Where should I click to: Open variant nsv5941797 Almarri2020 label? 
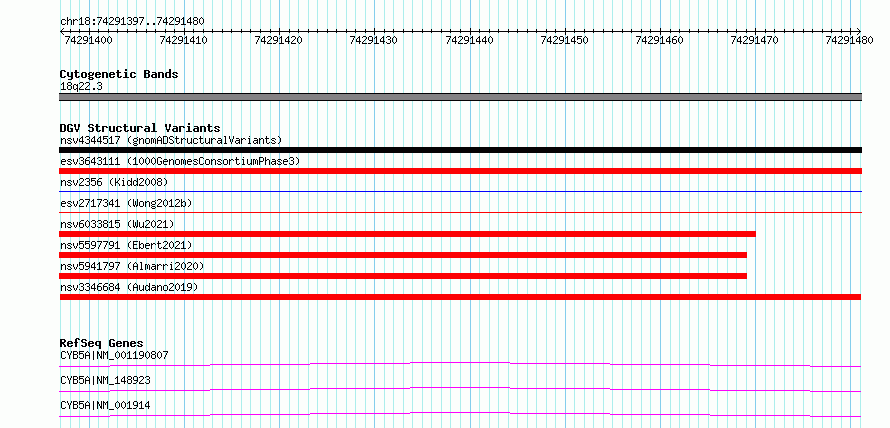click(132, 266)
